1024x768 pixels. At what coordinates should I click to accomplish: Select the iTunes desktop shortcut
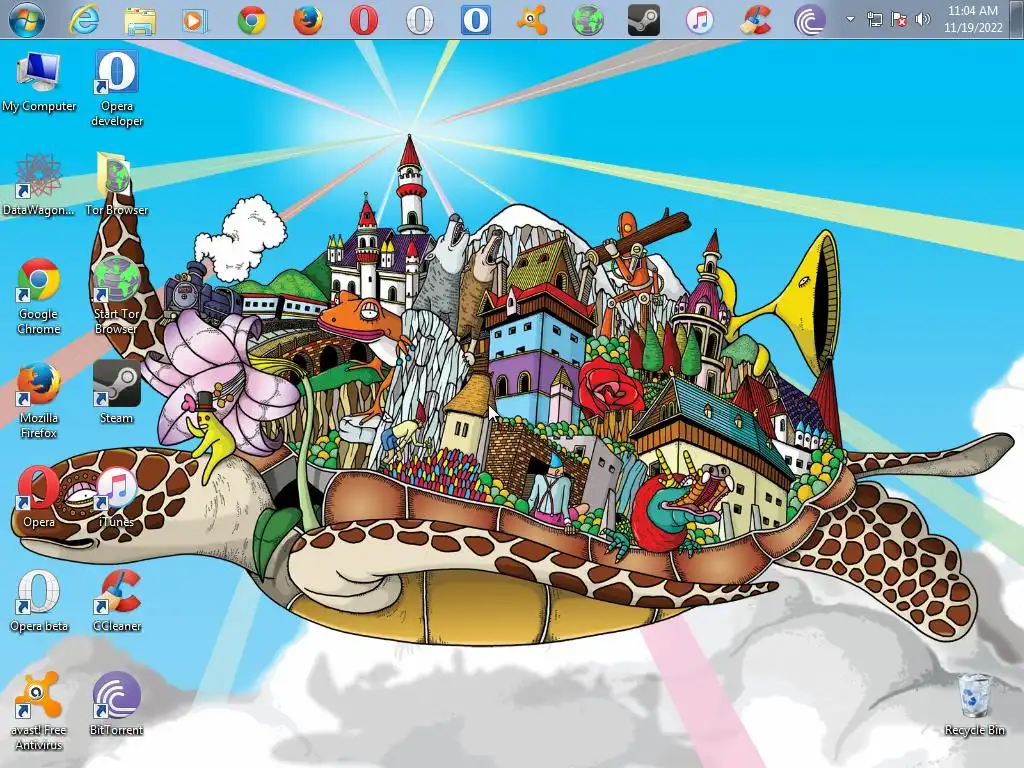point(116,497)
